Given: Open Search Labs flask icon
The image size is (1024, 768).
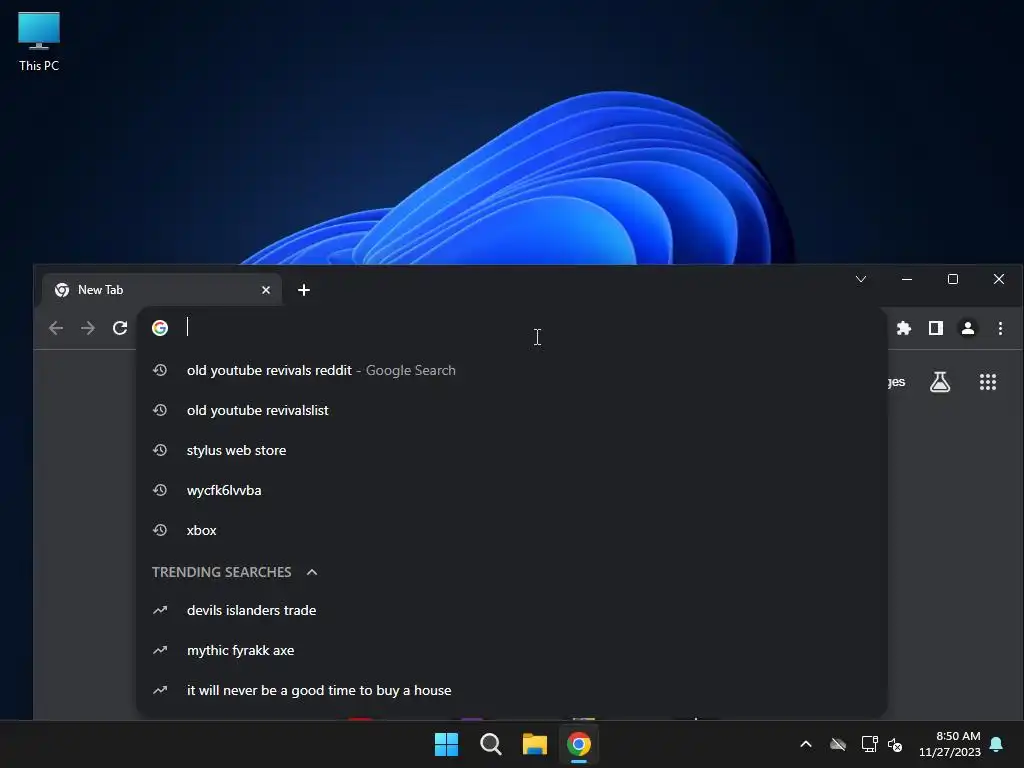Looking at the screenshot, I should [940, 382].
